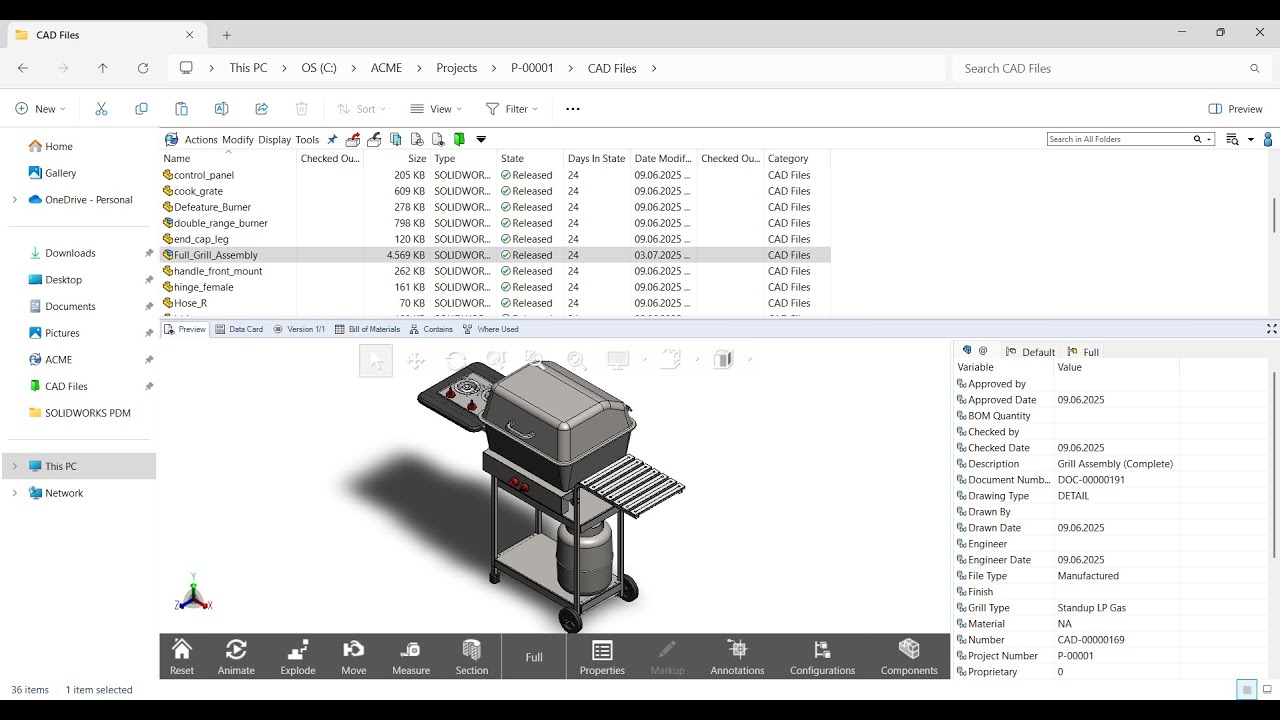Screen dimensions: 1280x720
Task: Activate the Measure tool
Action: [x=411, y=657]
